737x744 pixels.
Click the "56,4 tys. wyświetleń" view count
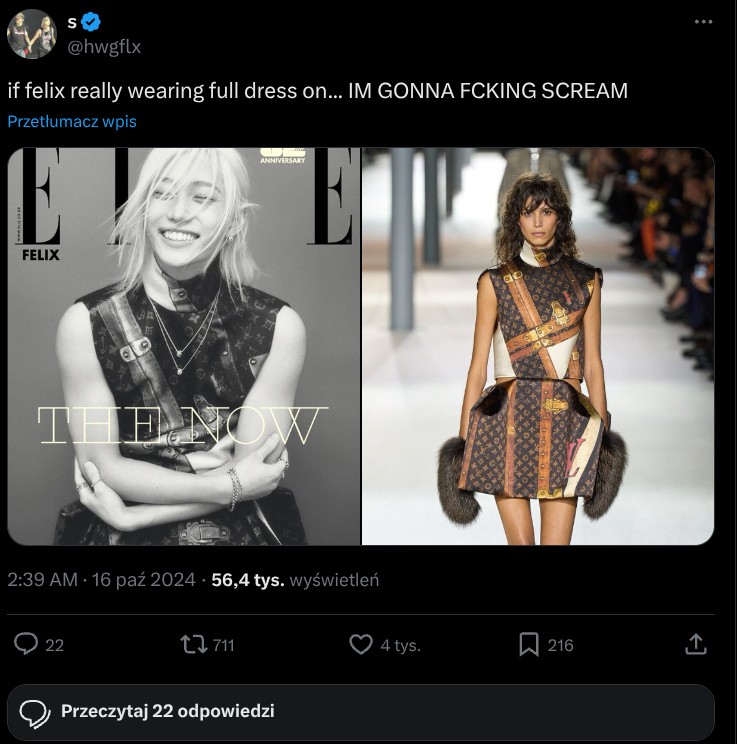(x=295, y=580)
